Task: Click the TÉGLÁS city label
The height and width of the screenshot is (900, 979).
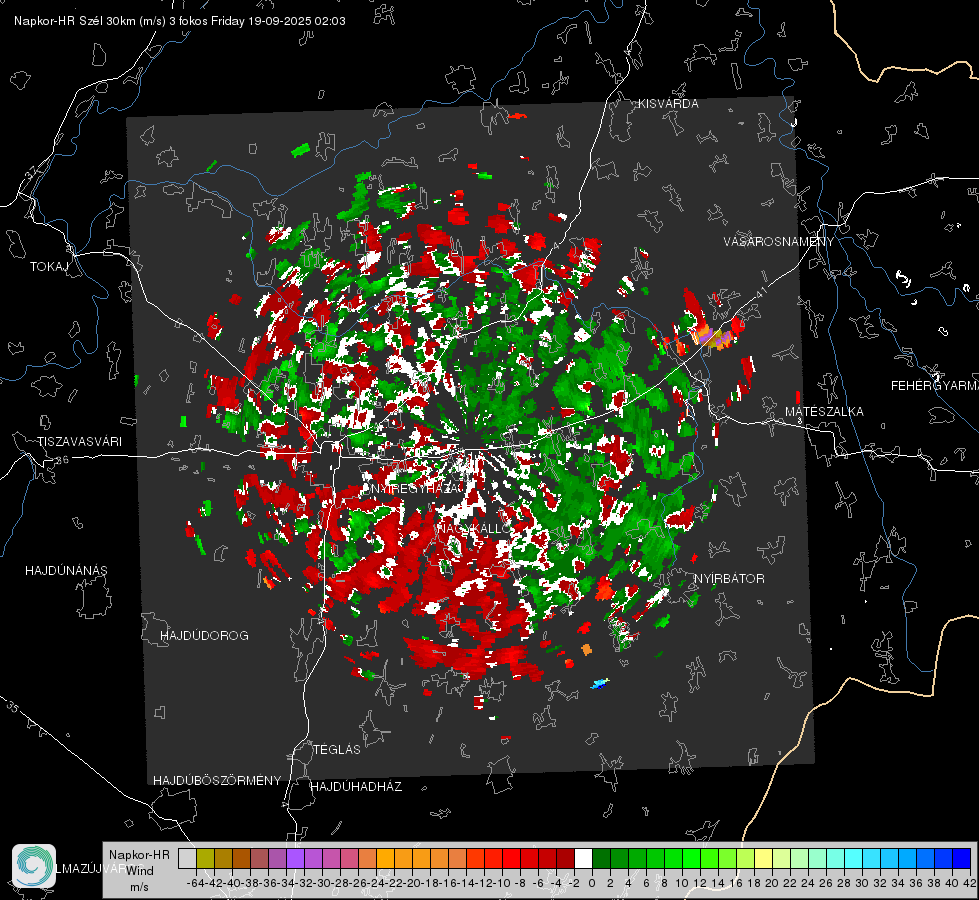Action: [337, 749]
